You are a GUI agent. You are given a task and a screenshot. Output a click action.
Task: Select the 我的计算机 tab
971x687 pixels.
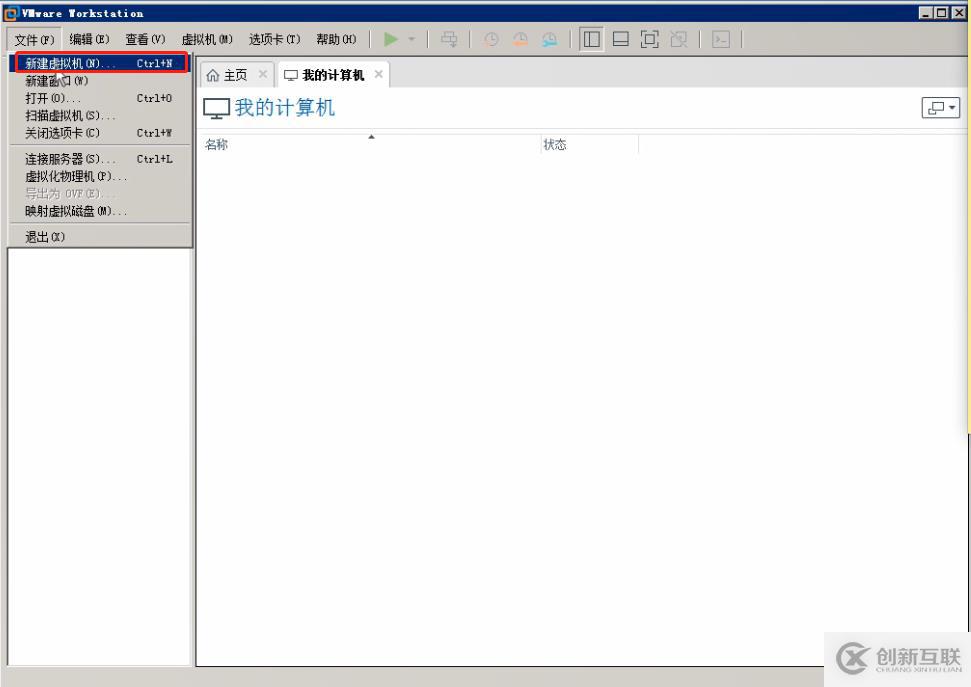tap(333, 75)
